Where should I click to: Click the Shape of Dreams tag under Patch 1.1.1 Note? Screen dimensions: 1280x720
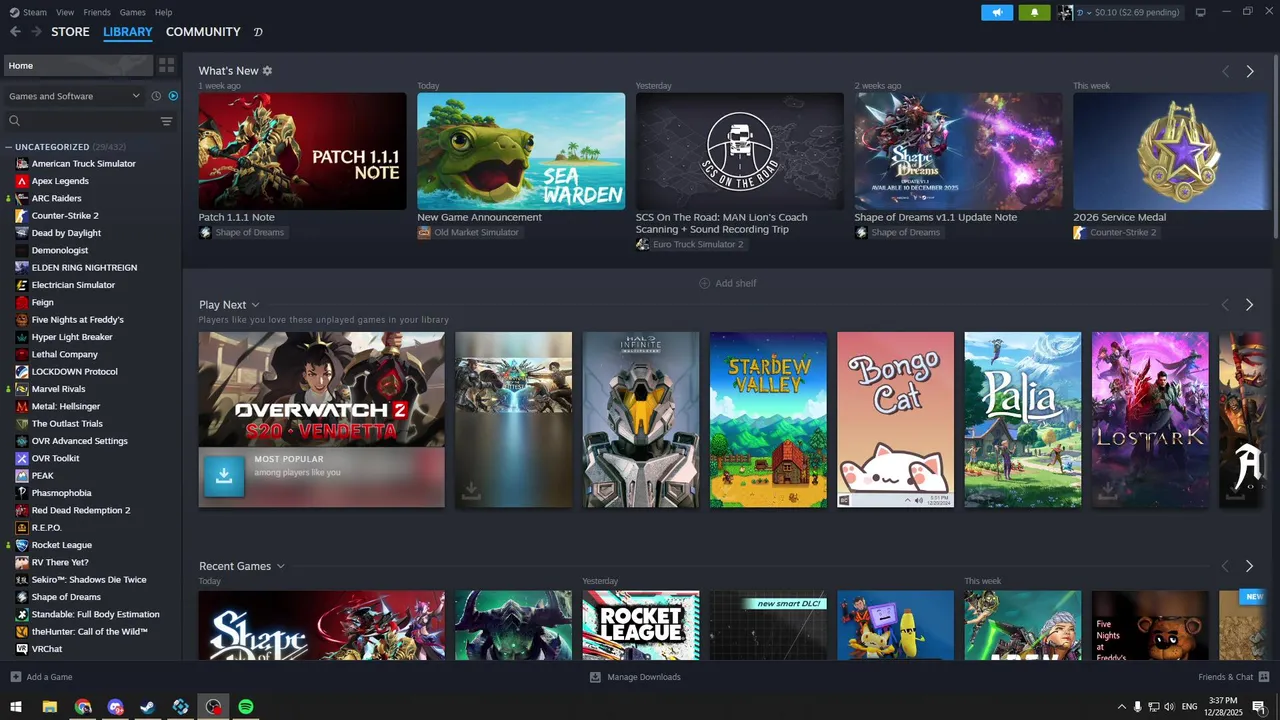pos(242,232)
